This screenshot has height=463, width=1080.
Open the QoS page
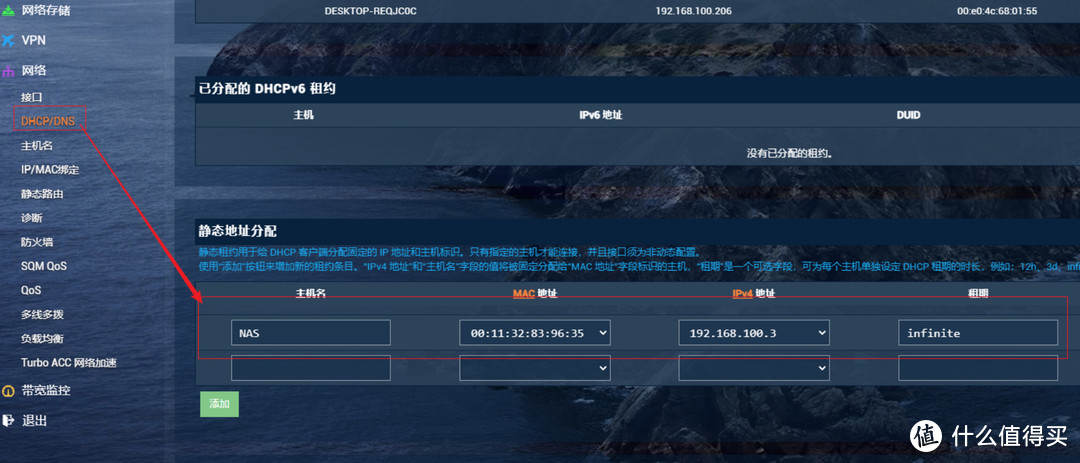(31, 290)
